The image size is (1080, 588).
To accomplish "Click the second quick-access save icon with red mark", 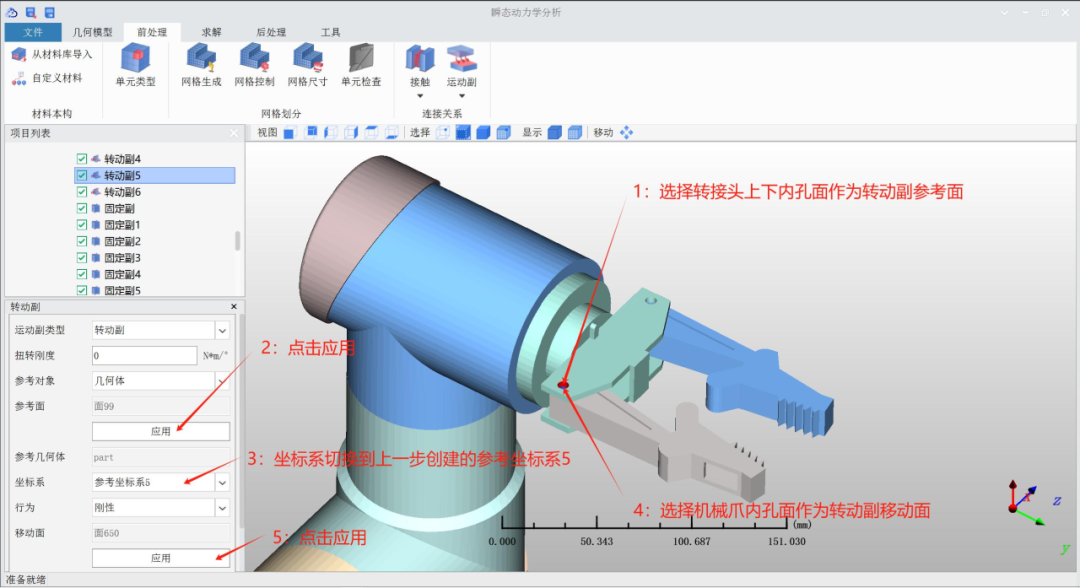I will pos(30,12).
